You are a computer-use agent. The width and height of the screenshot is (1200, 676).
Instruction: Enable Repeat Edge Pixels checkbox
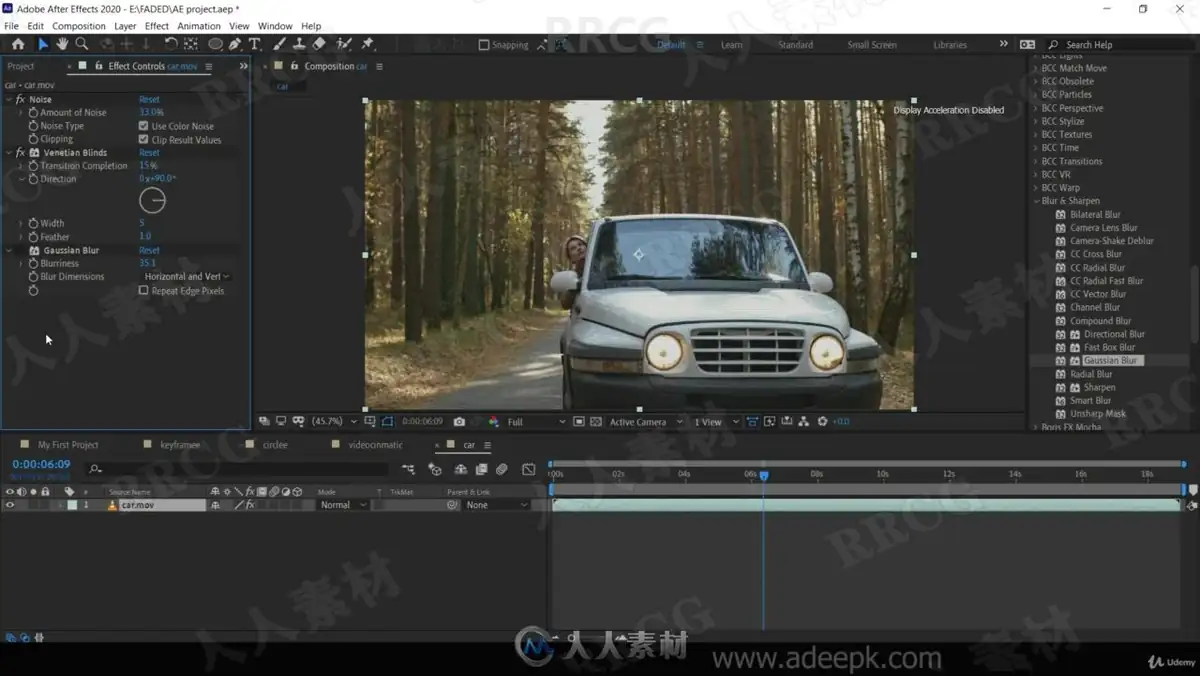[143, 291]
